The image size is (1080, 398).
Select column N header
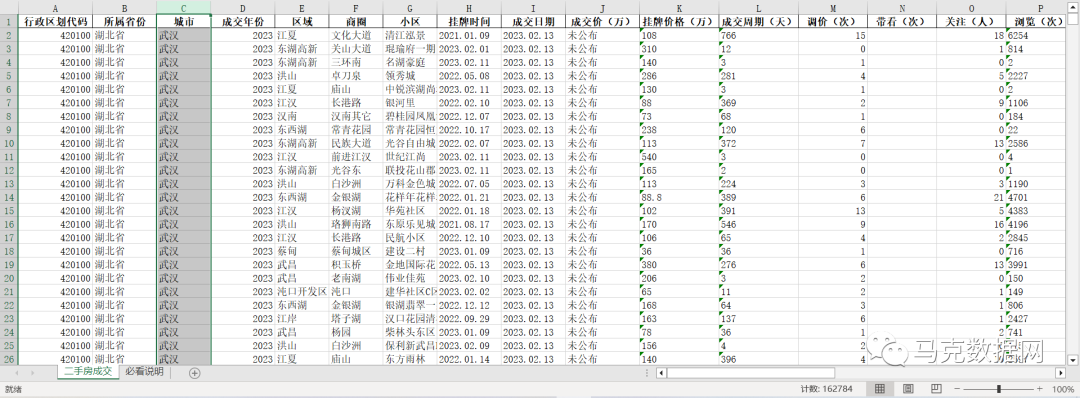[902, 8]
